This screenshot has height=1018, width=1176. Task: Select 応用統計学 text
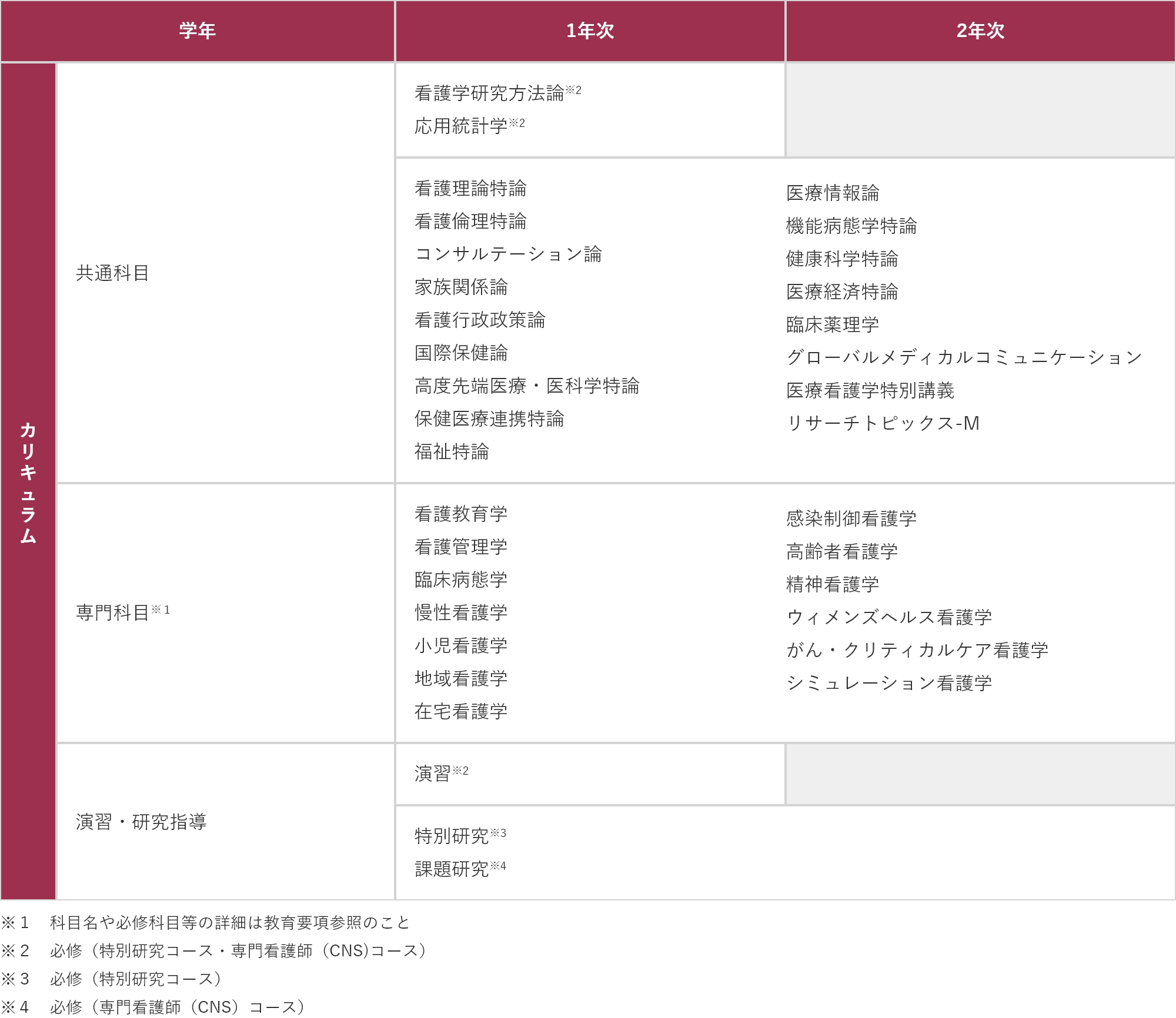click(461, 126)
